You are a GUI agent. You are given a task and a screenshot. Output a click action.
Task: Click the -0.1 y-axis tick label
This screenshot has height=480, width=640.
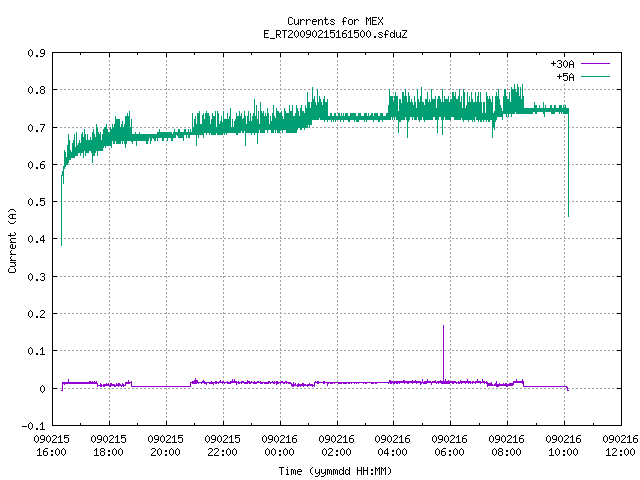coord(33,426)
